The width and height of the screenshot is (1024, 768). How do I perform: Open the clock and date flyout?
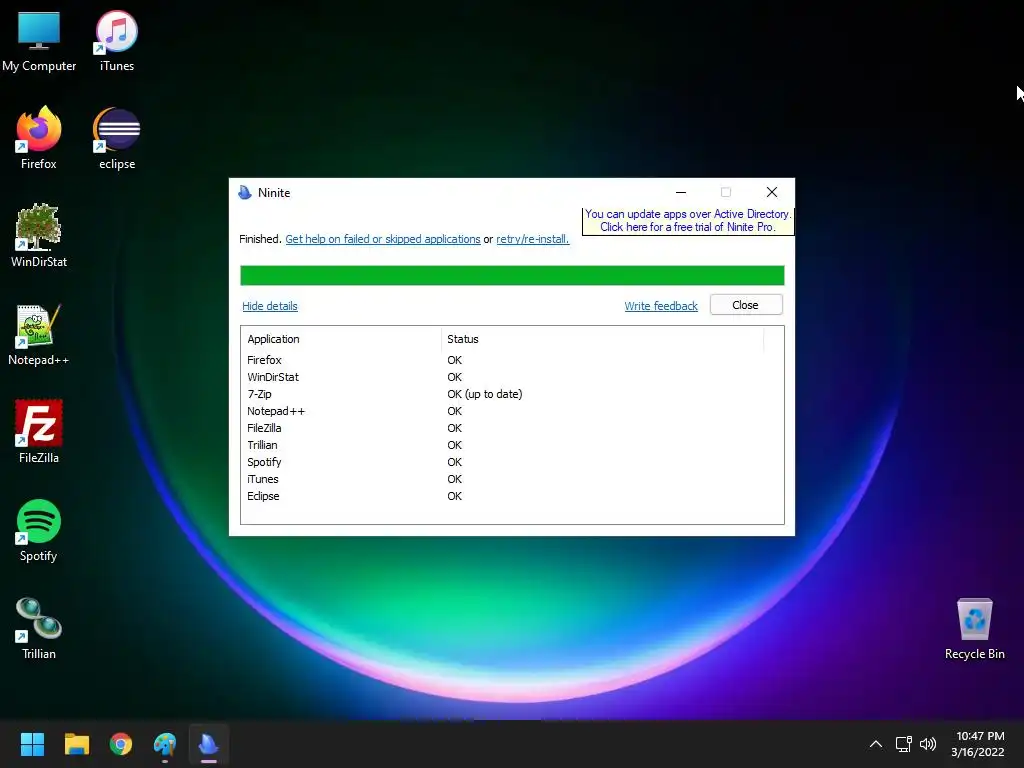click(978, 744)
